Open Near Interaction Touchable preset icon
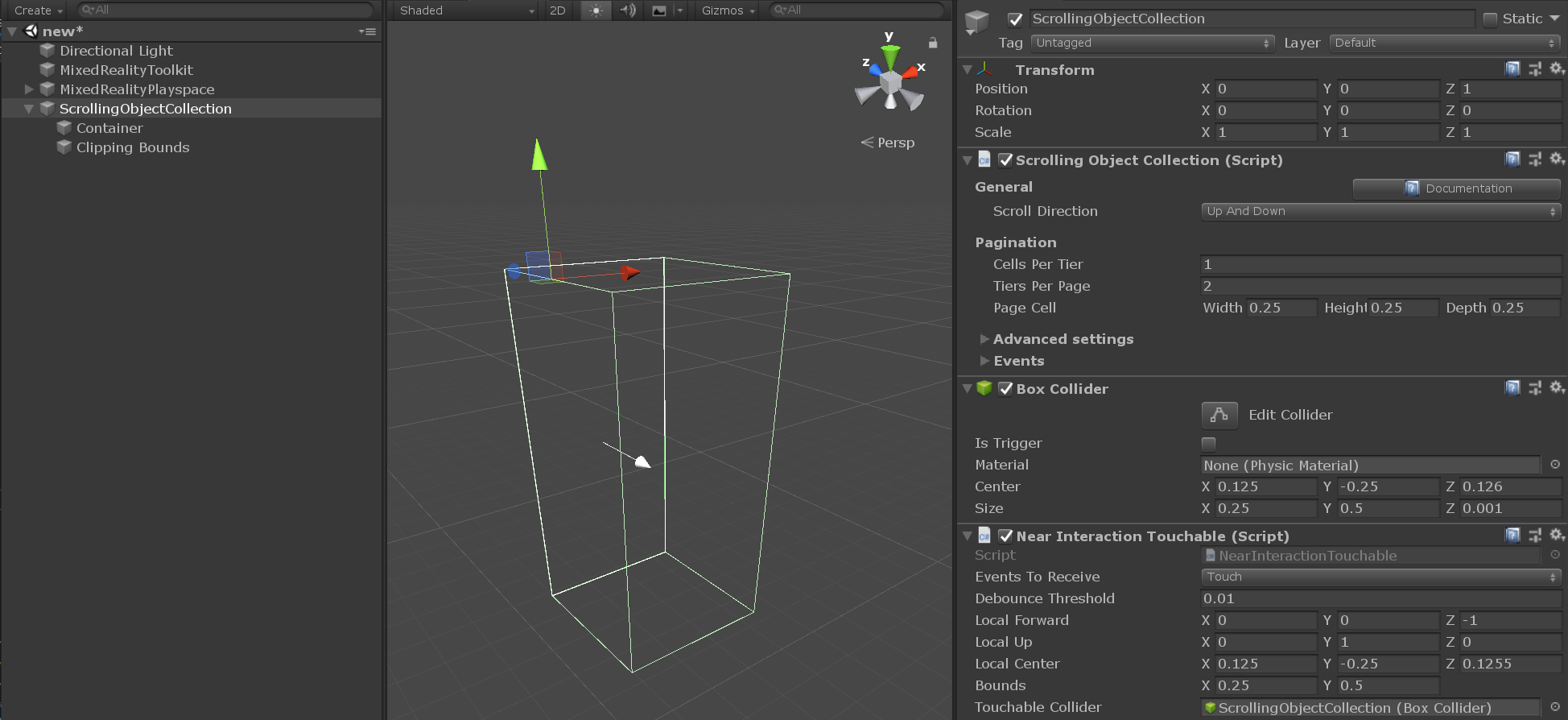This screenshot has width=1568, height=720. (1535, 536)
